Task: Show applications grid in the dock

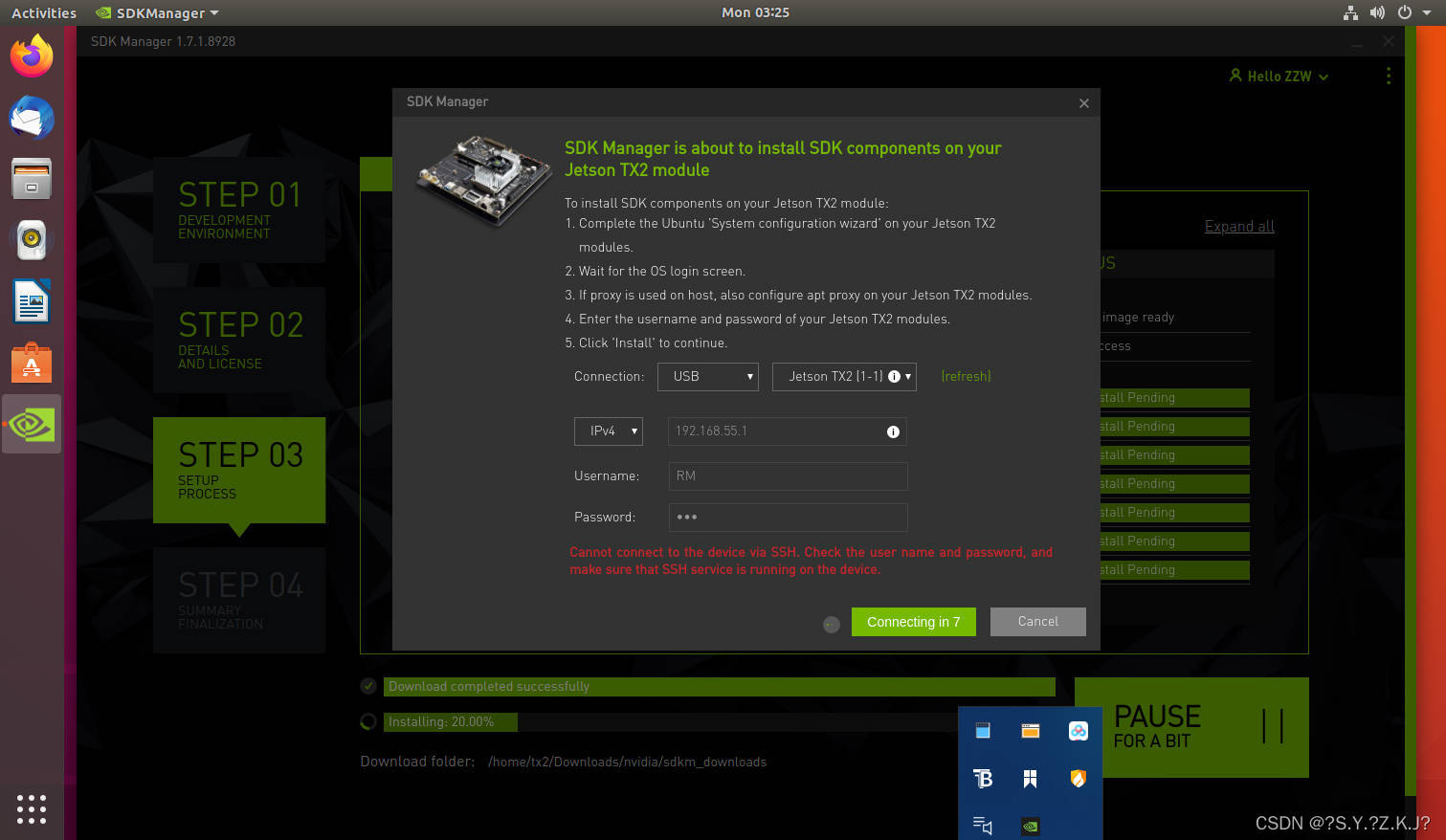Action: pyautogui.click(x=32, y=808)
